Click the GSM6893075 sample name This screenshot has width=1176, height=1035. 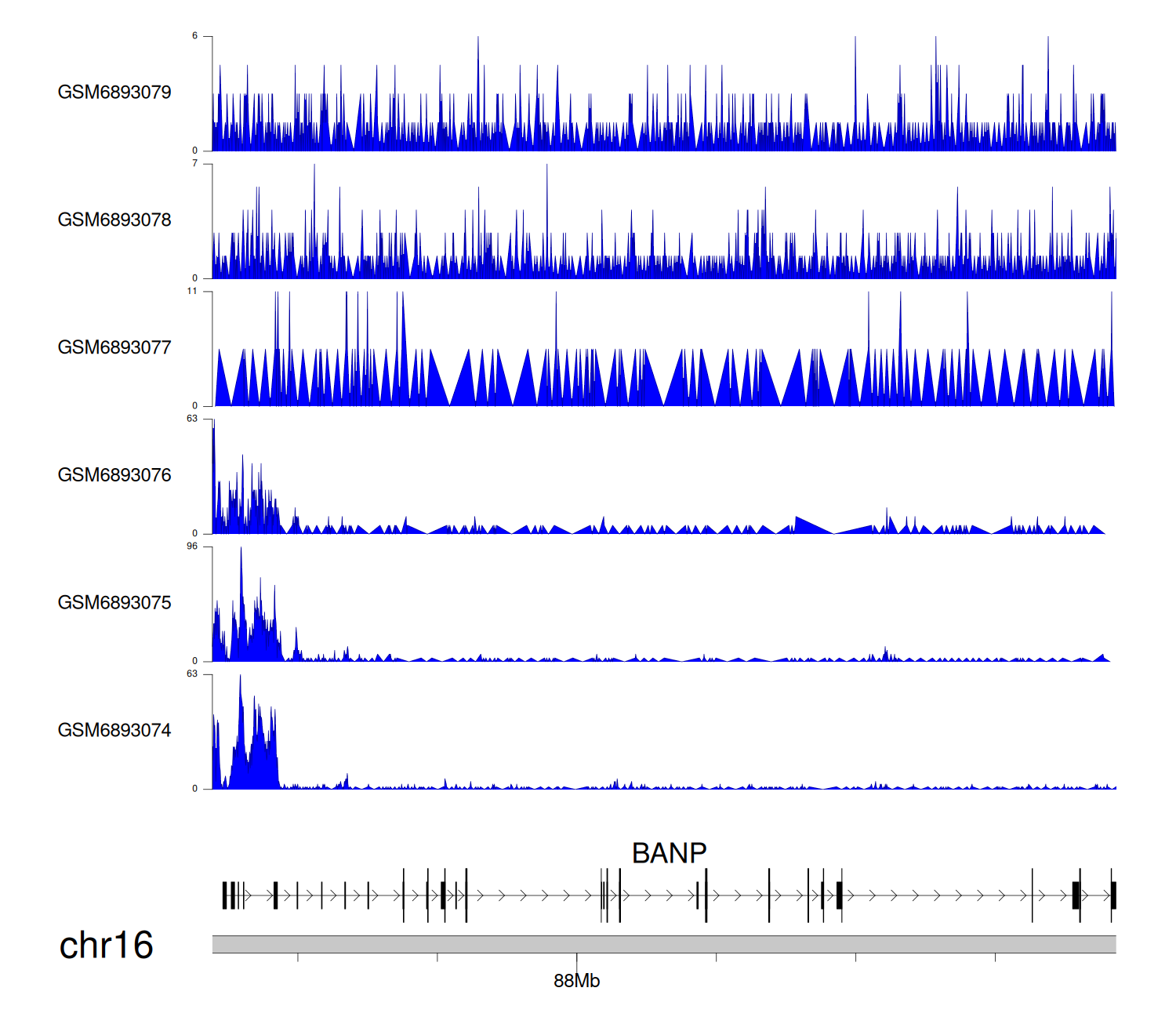tap(114, 603)
